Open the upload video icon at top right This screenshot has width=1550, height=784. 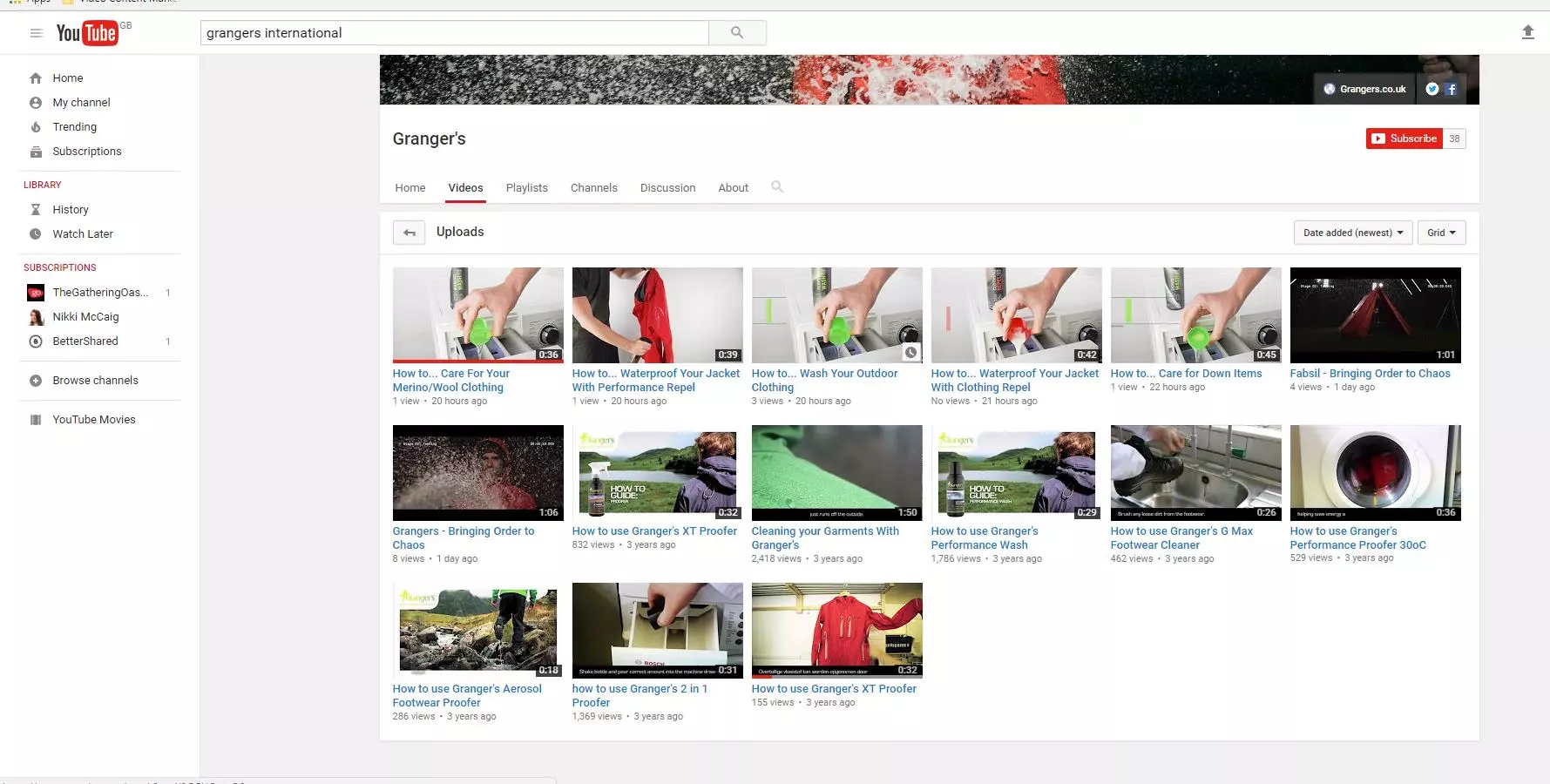(1527, 31)
